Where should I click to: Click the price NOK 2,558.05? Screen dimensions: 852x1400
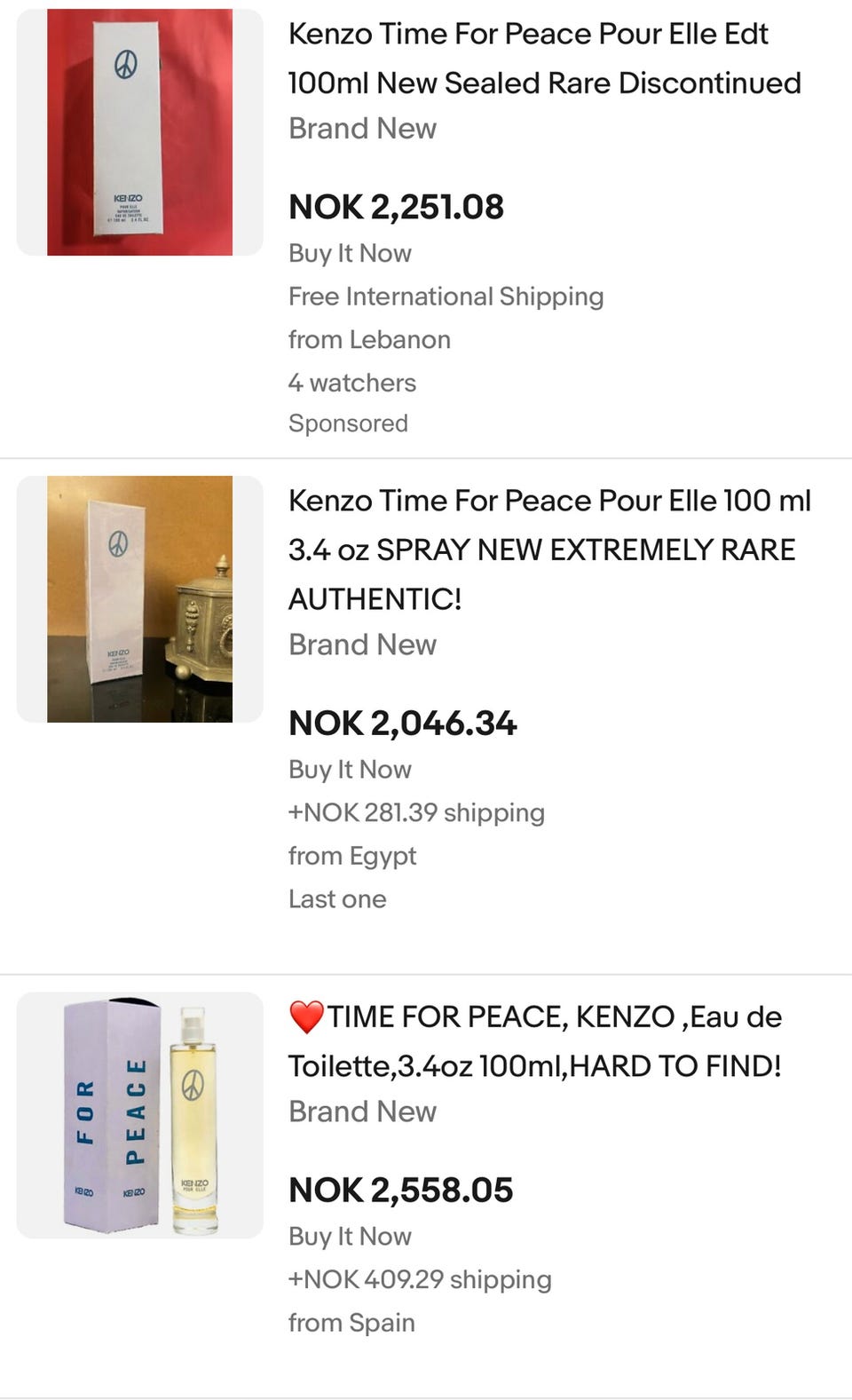(x=400, y=1190)
